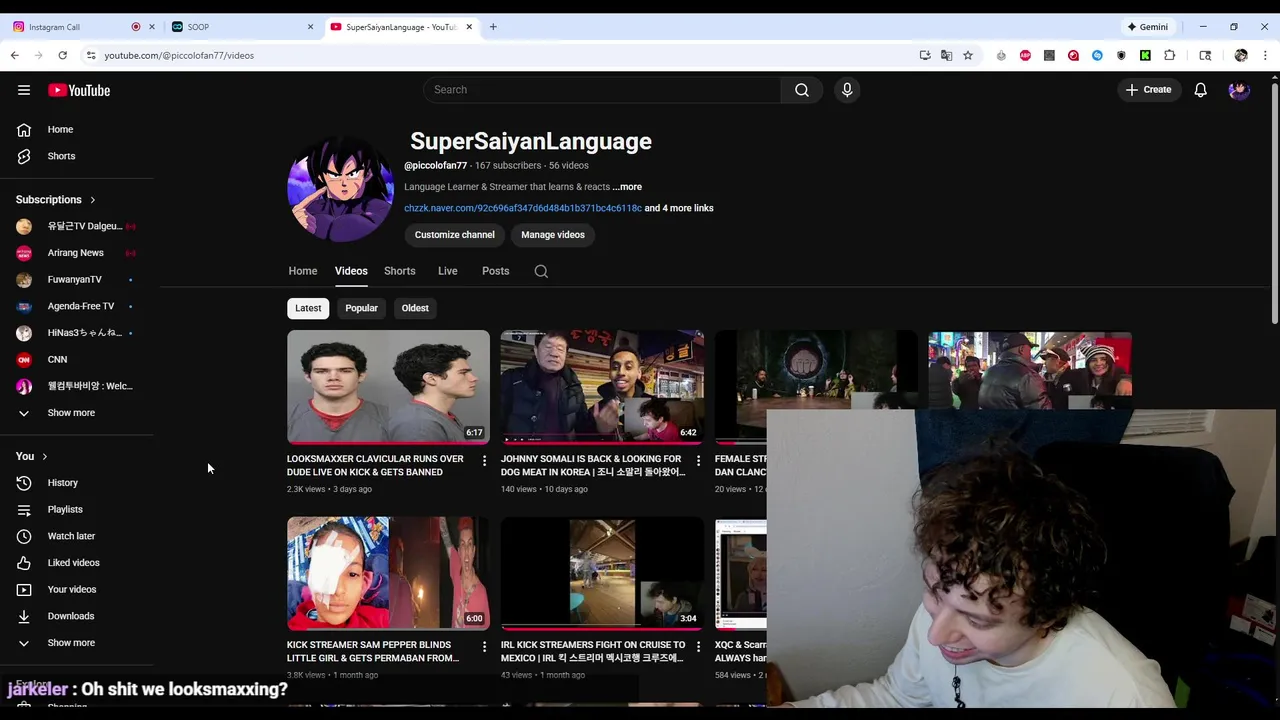
Task: Expand channel description with ...more
Action: (627, 187)
